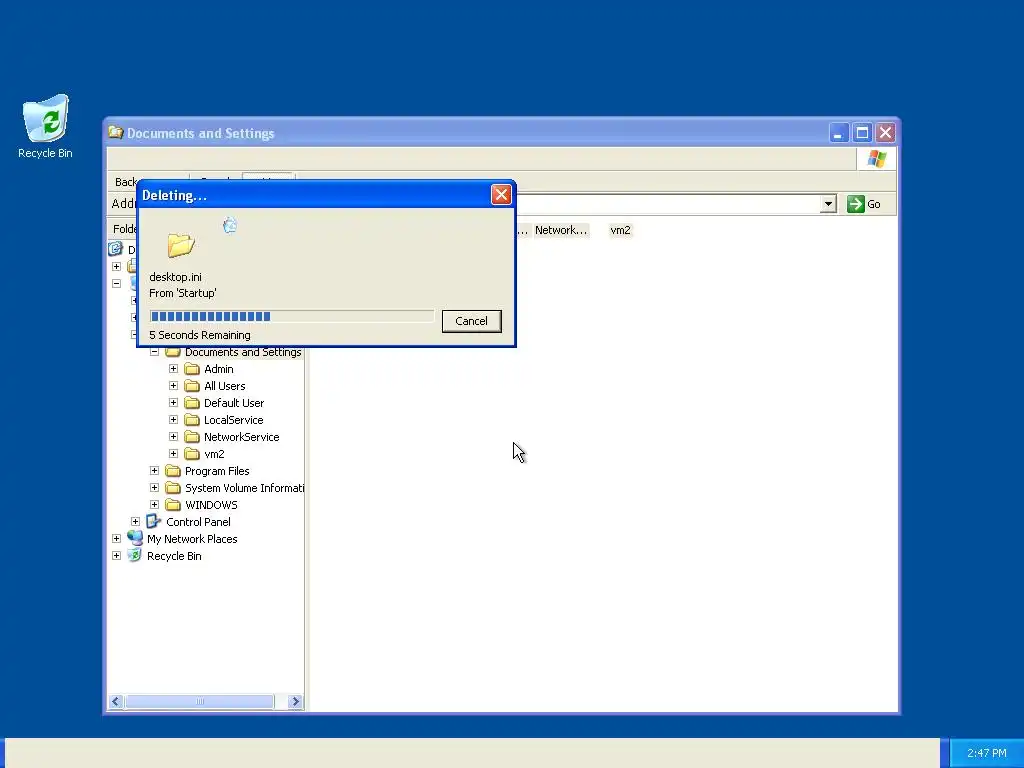
Task: Open the Recycle Bin desktop icon
Action: (x=45, y=127)
